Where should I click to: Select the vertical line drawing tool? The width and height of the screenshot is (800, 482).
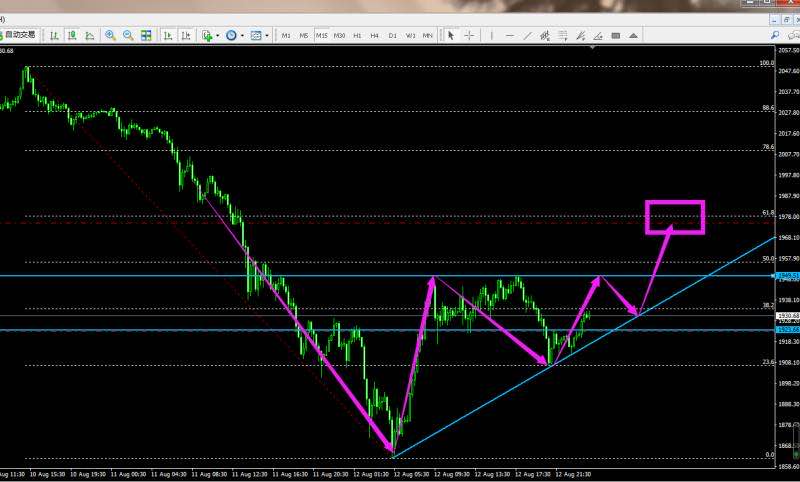[x=492, y=35]
